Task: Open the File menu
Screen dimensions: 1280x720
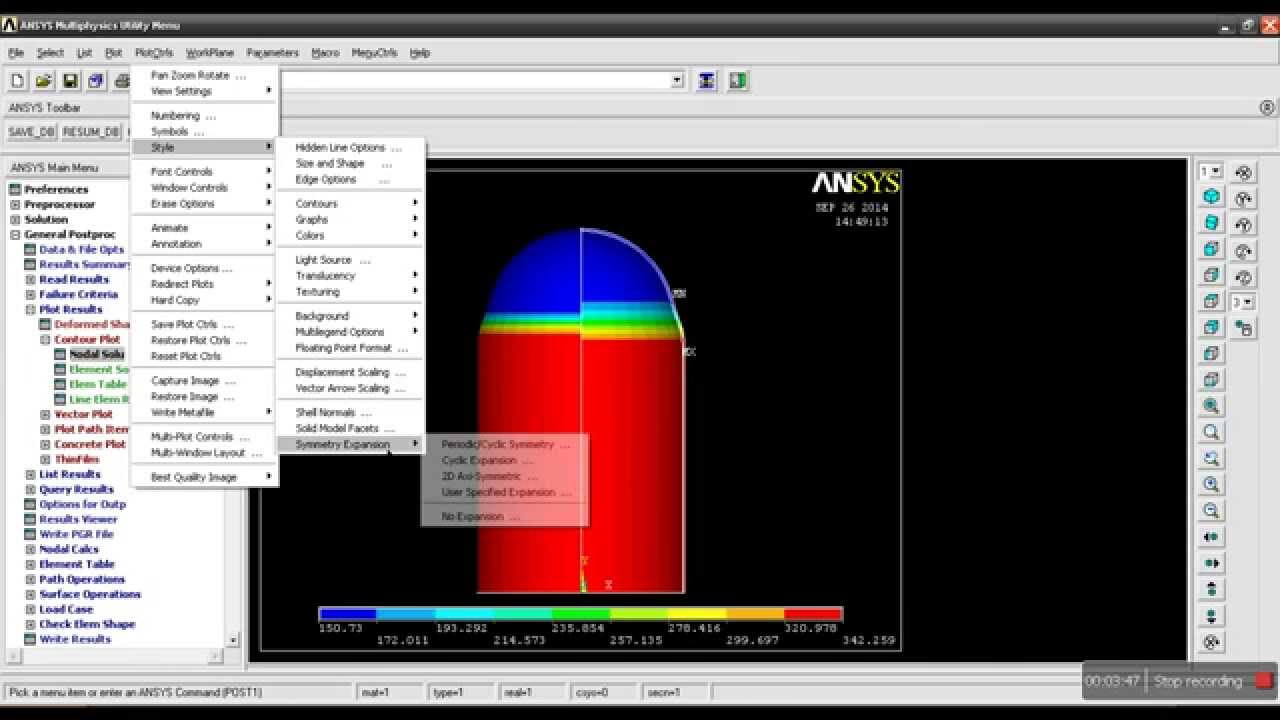Action: coord(16,53)
